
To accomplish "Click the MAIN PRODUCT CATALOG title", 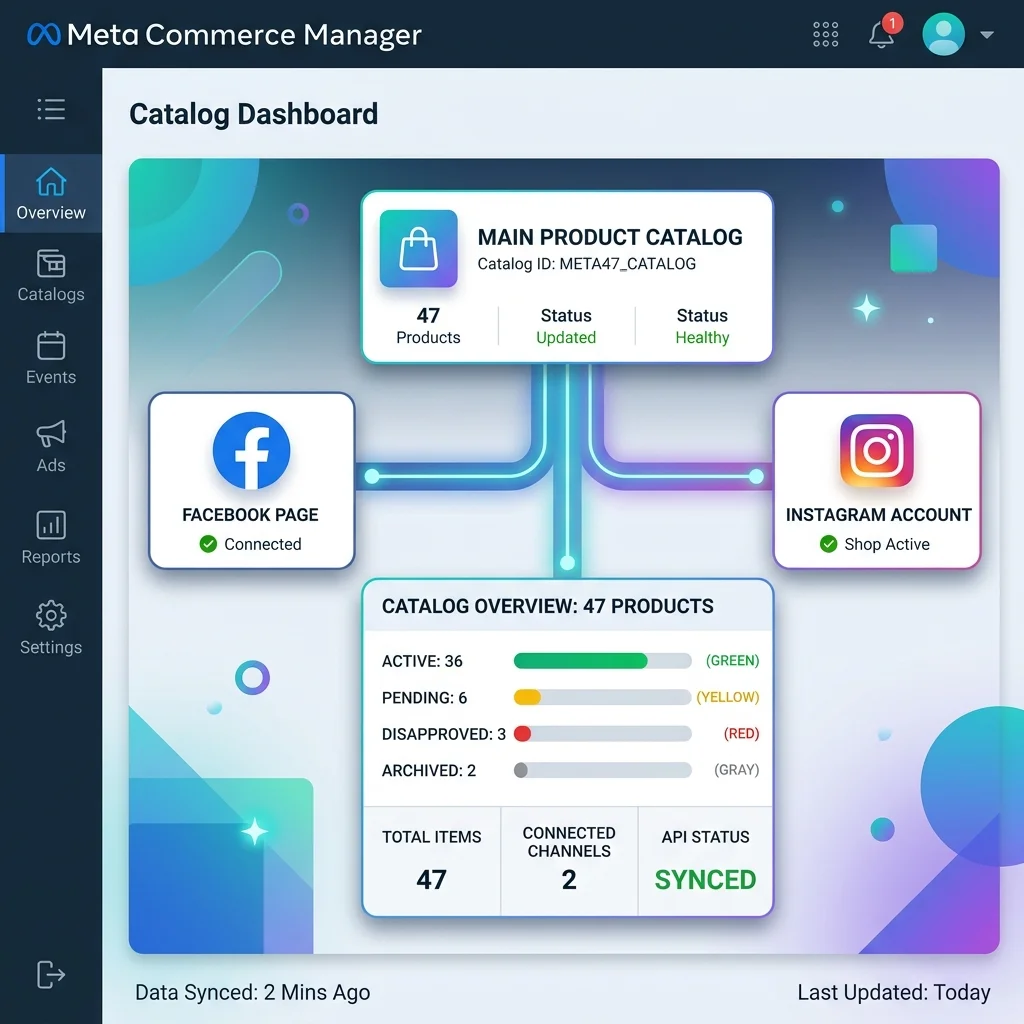I will tap(610, 237).
